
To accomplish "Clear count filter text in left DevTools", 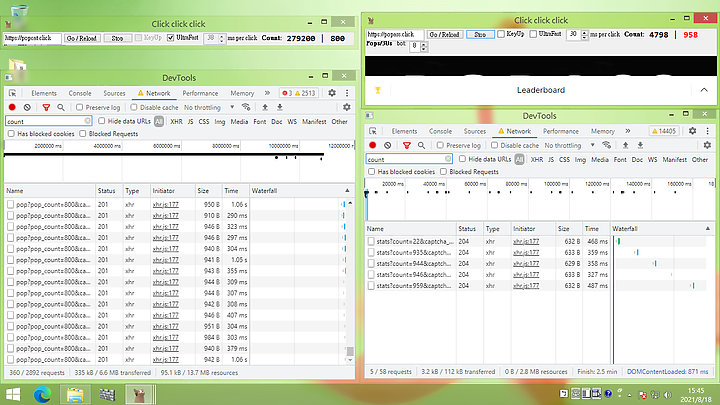I will [x=87, y=121].
